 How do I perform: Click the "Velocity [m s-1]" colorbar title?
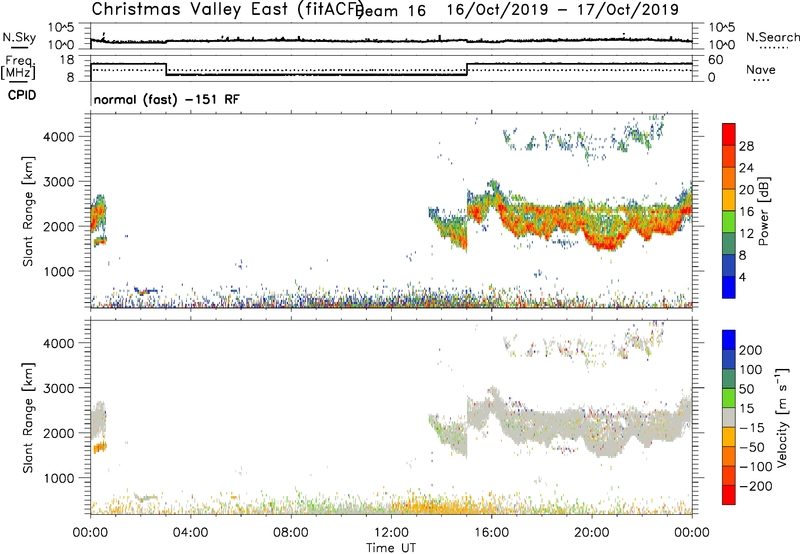coord(782,417)
